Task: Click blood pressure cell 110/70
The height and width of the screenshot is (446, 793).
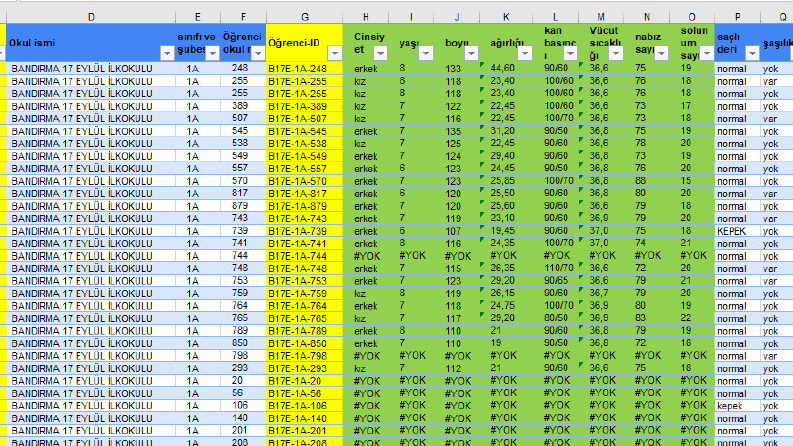Action: (555, 269)
